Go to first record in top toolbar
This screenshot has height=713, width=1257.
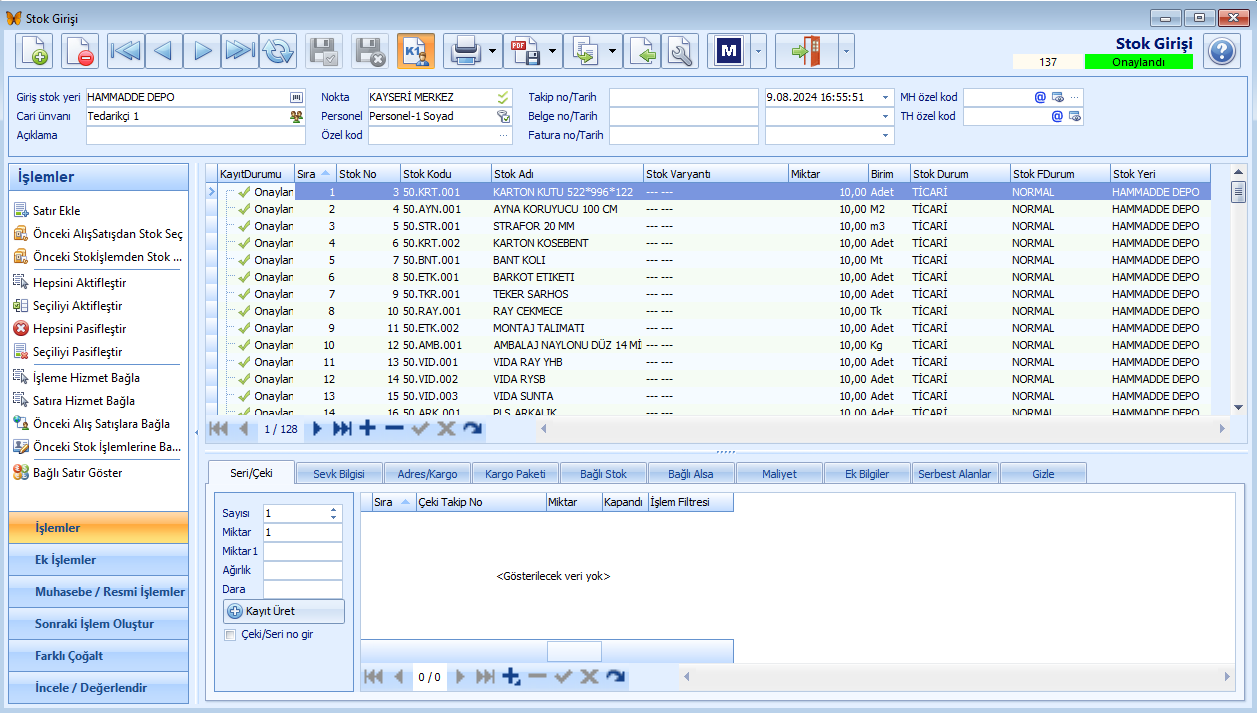[x=126, y=50]
